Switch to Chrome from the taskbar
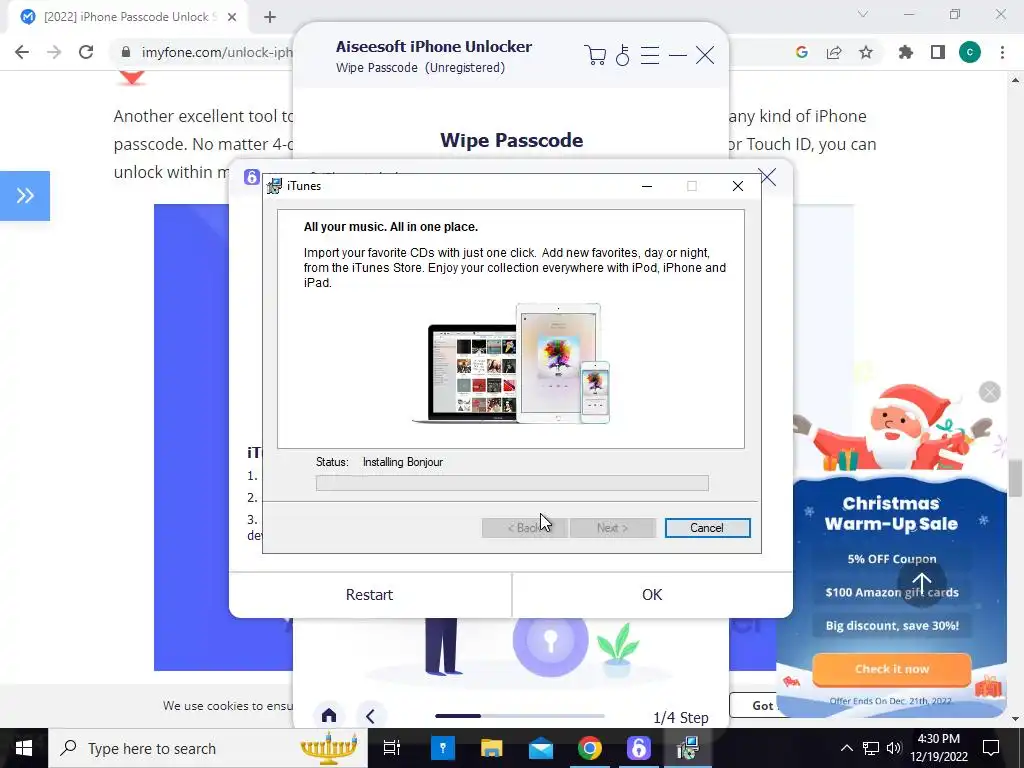1024x768 pixels. pos(590,748)
